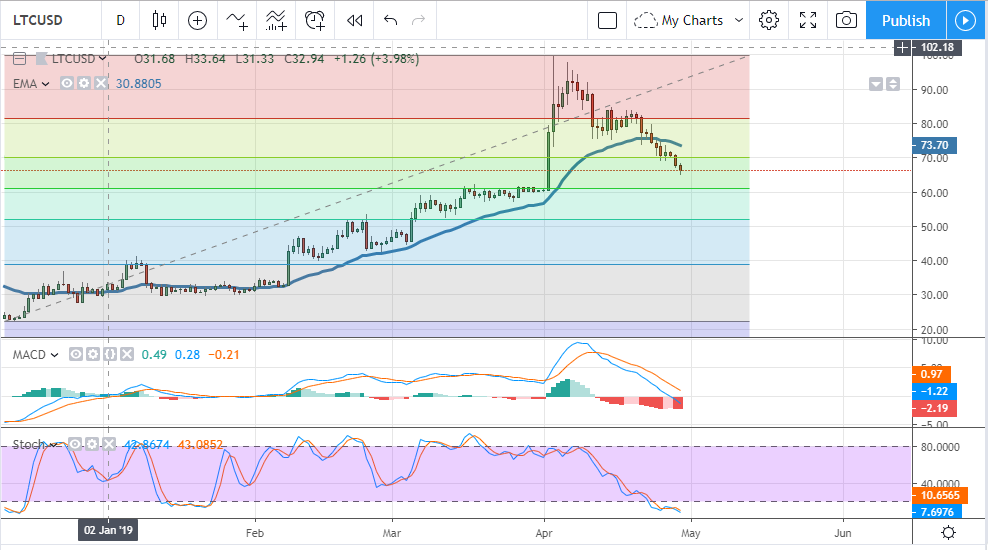Open indicator templates icon
Image resolution: width=988 pixels, height=550 pixels.
coord(276,20)
